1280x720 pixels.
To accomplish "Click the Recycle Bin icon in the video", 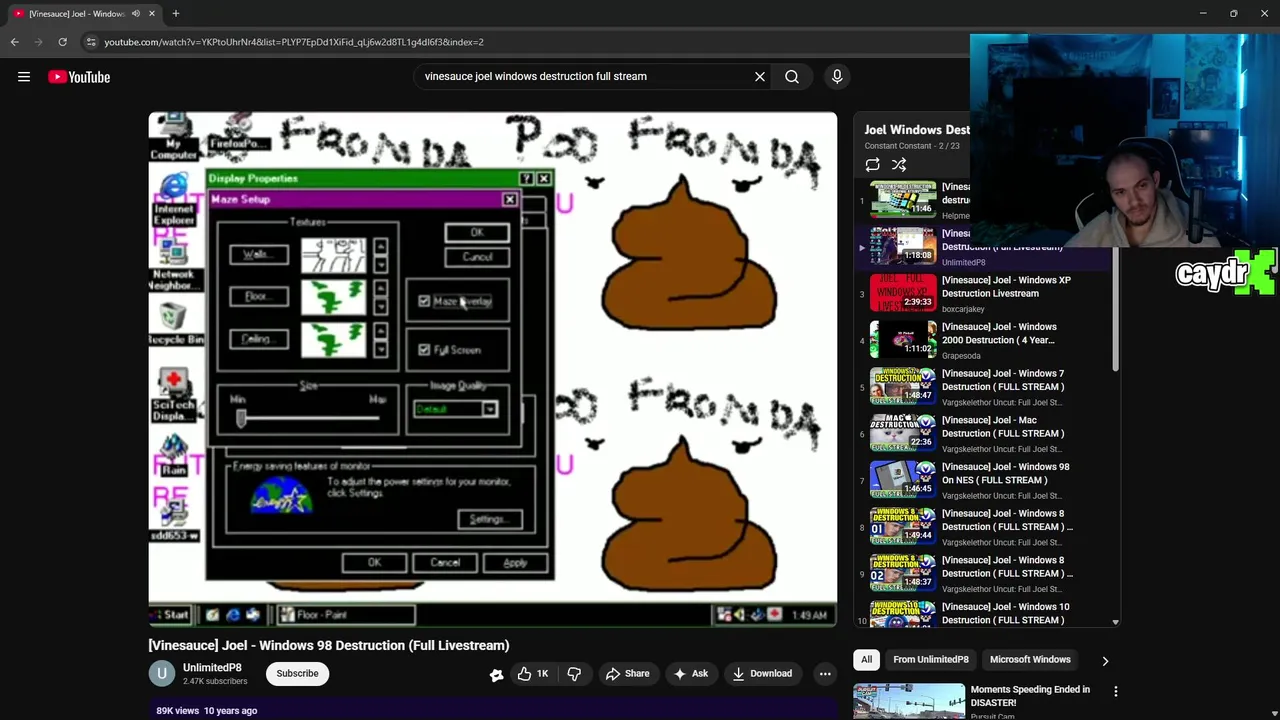I will click(x=175, y=324).
